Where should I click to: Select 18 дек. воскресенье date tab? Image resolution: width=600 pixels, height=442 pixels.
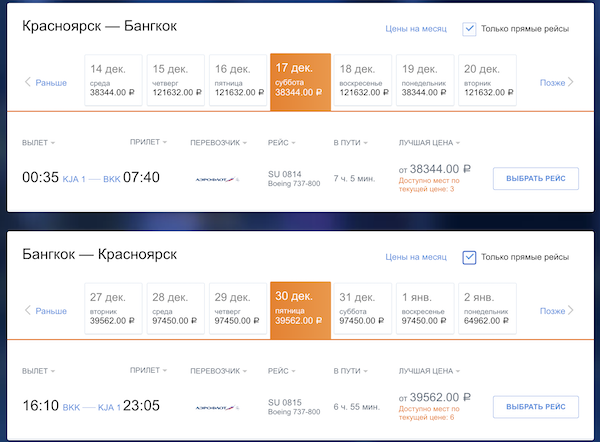(361, 80)
